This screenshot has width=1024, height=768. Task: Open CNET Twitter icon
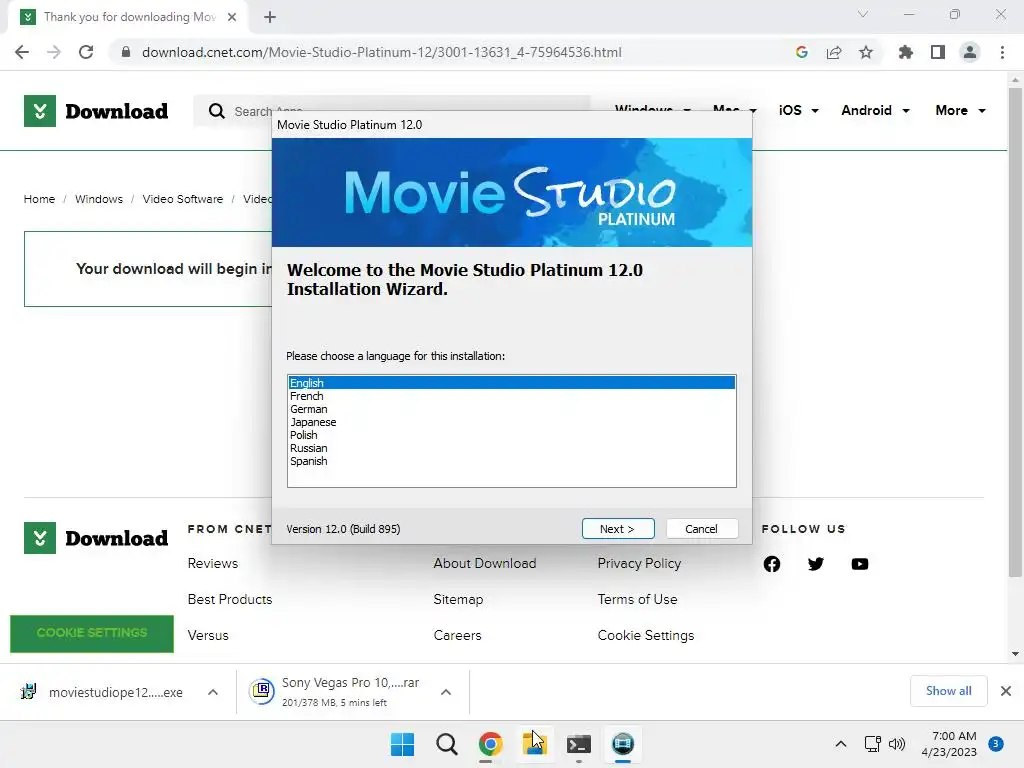point(816,564)
